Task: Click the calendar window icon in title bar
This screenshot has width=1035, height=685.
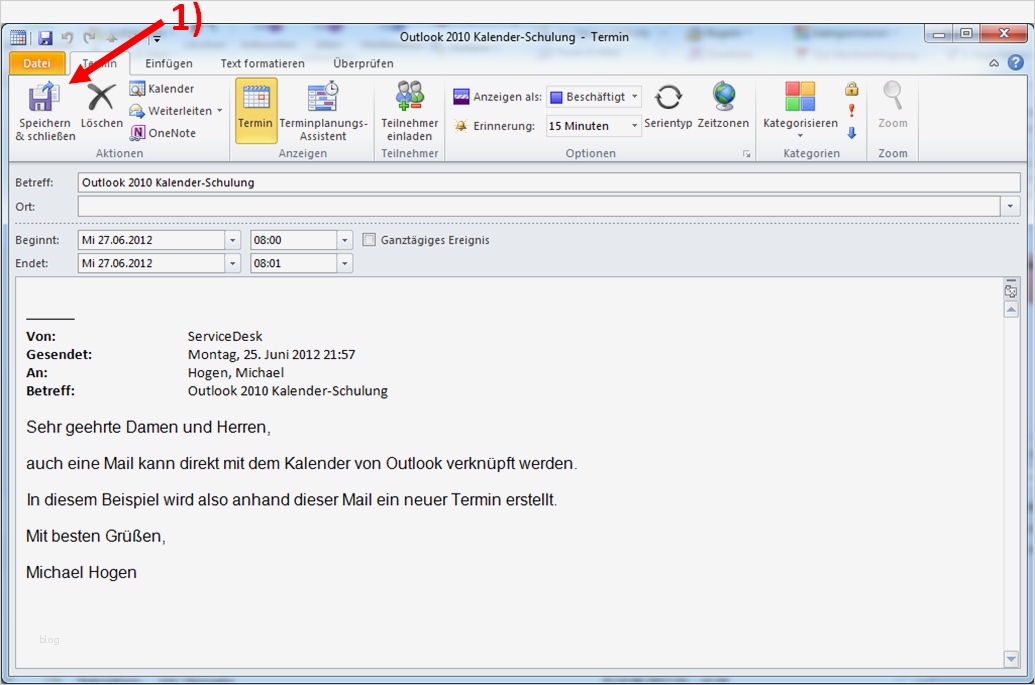Action: pos(18,38)
